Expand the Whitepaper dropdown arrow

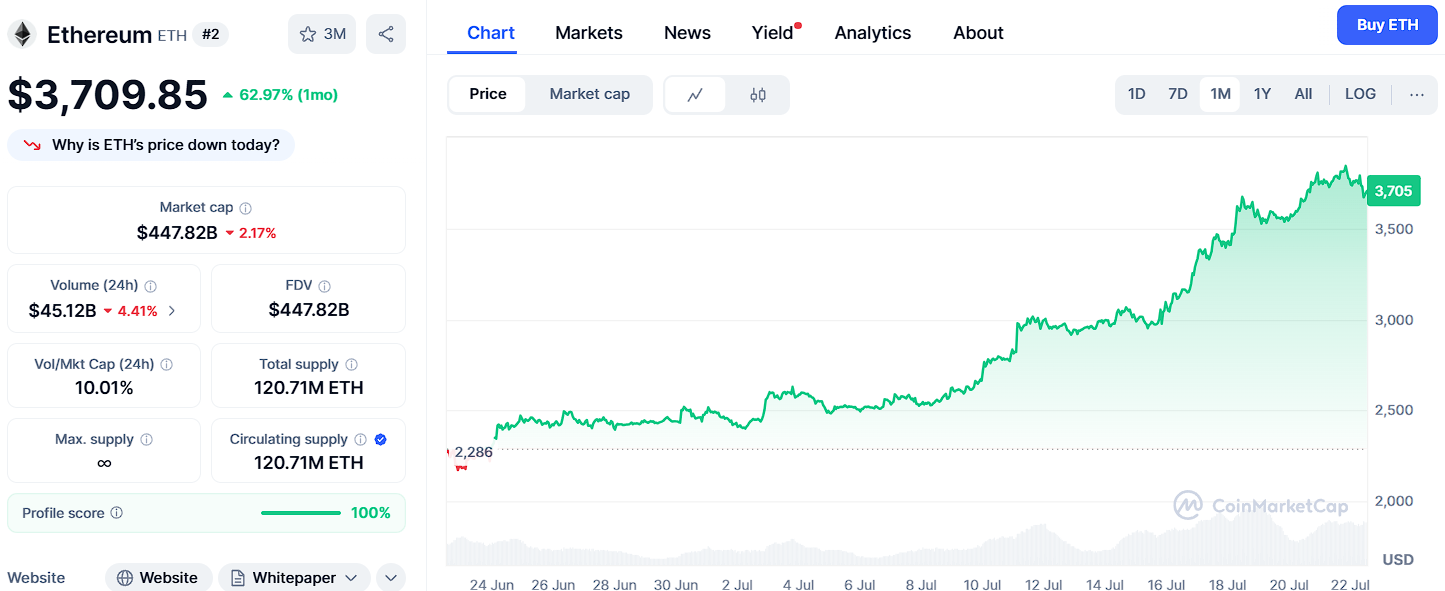351,578
